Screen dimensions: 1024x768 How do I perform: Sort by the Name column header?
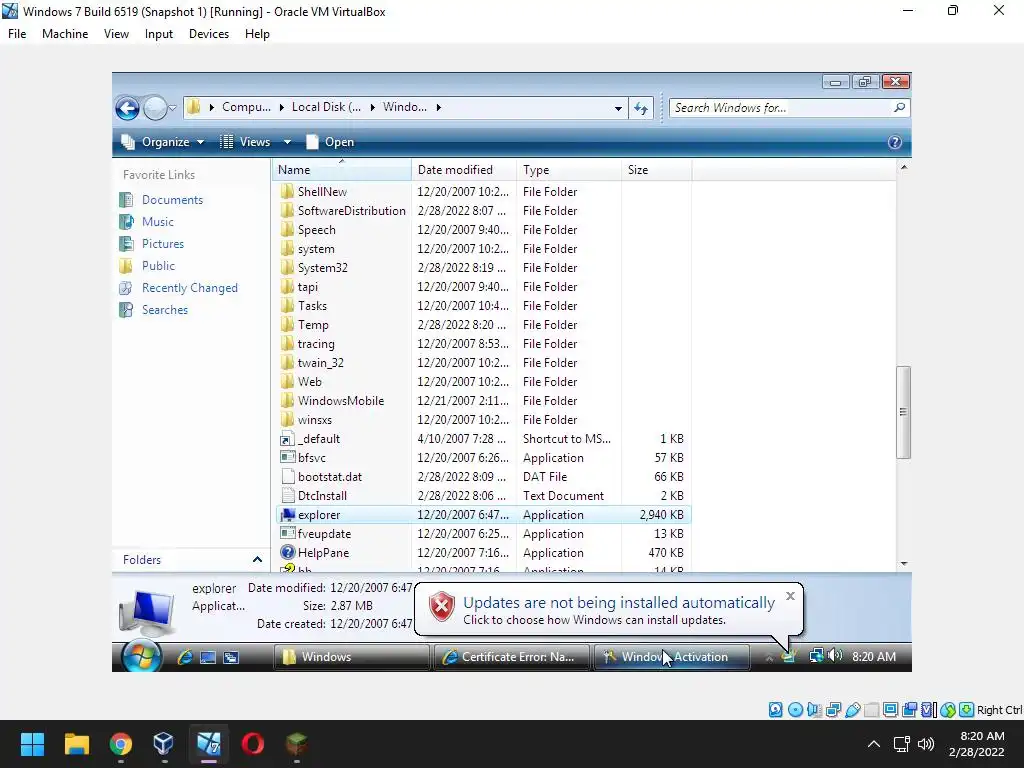(342, 170)
